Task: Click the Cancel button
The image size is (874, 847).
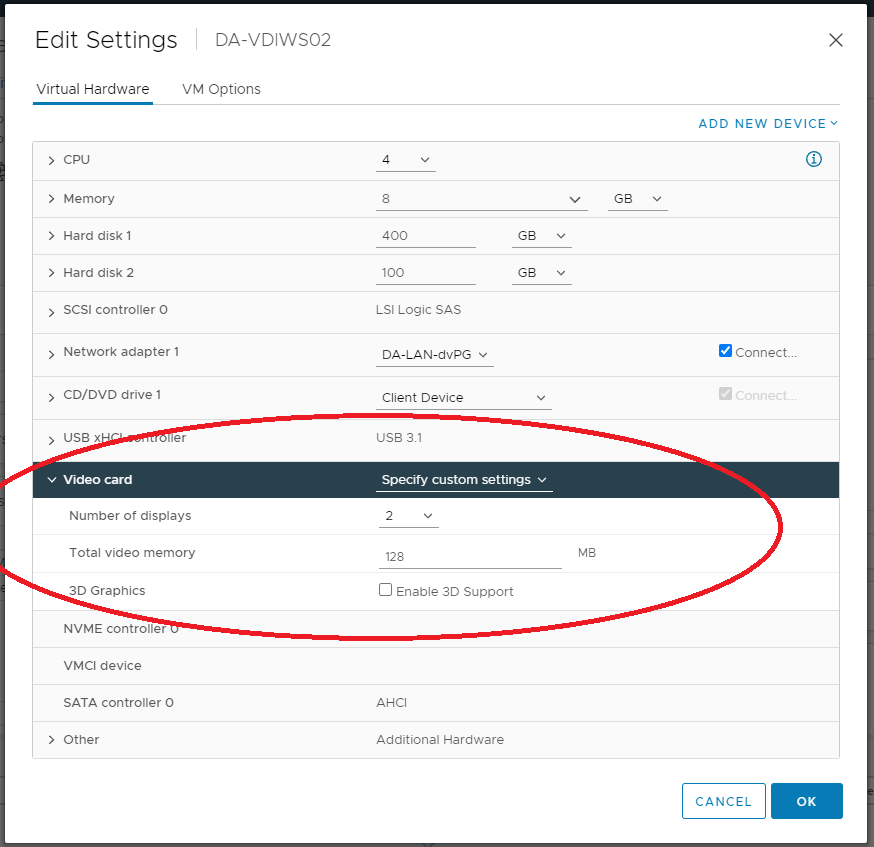Action: pos(723,801)
